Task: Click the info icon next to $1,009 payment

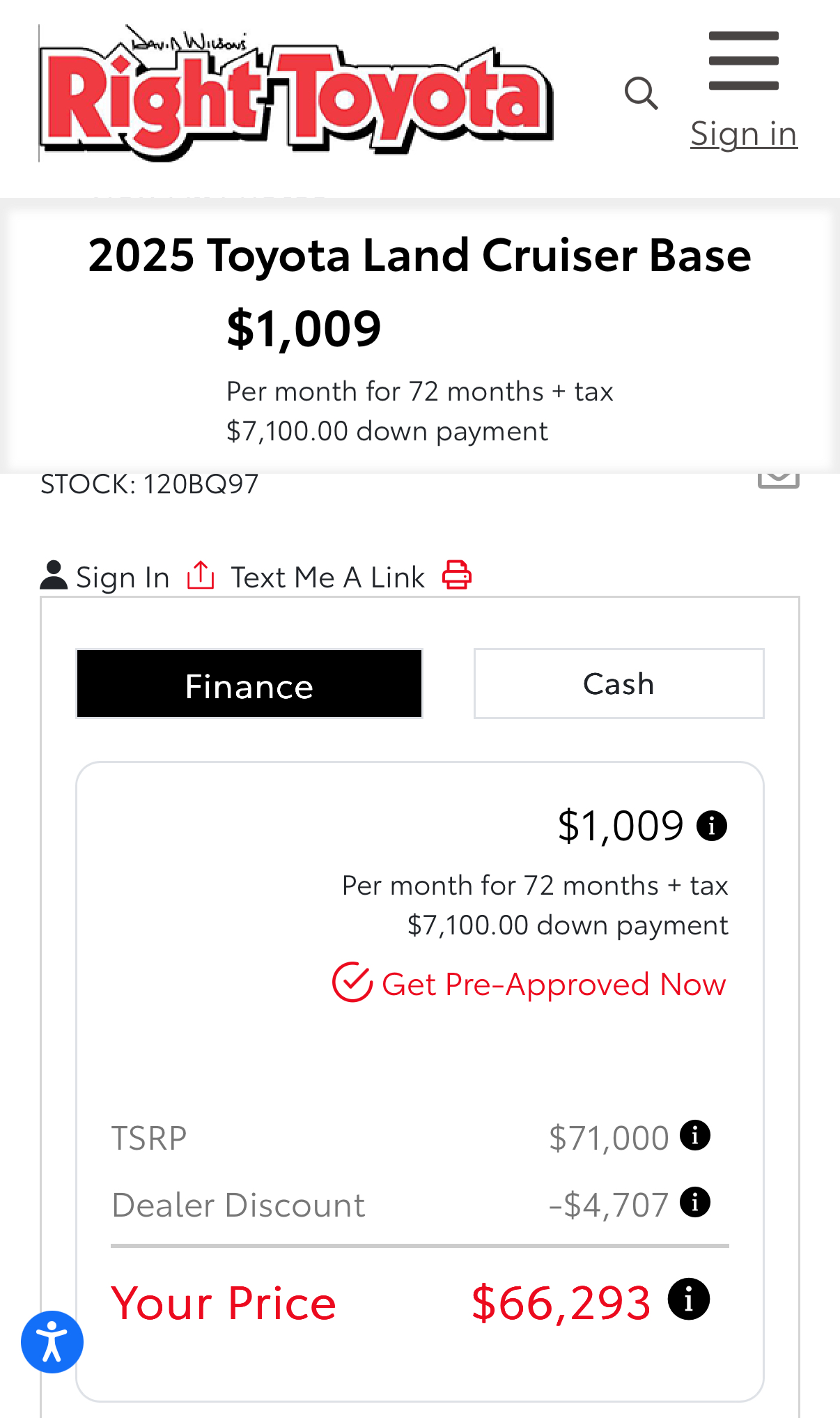Action: (x=712, y=826)
